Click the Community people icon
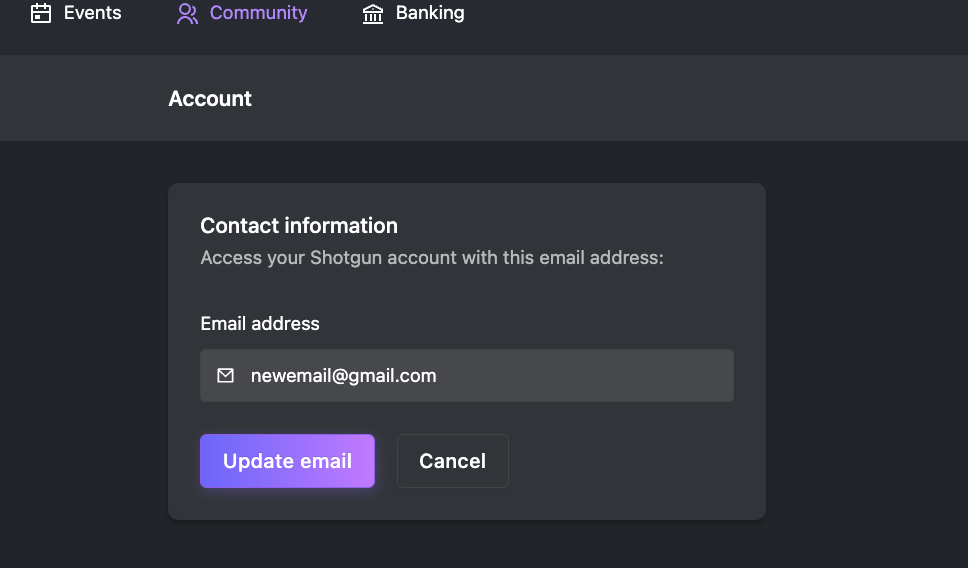Image resolution: width=968 pixels, height=568 pixels. click(x=187, y=13)
